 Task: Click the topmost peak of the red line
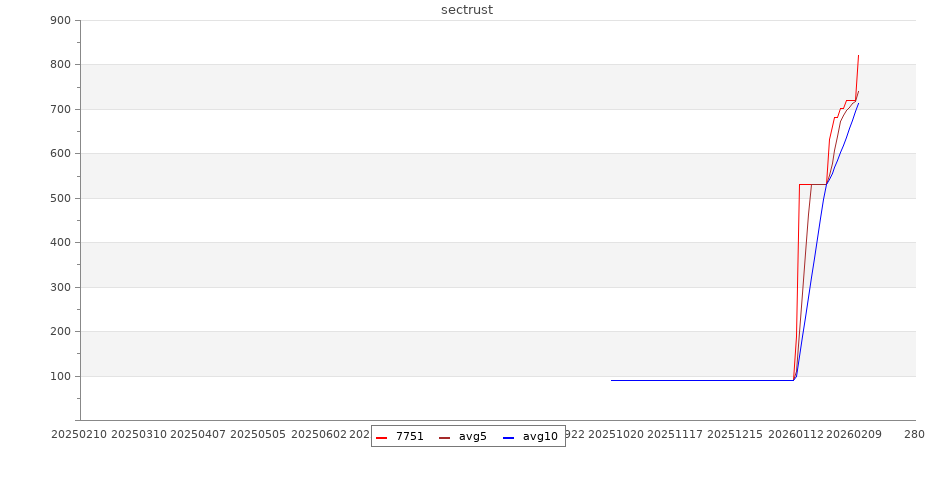click(x=858, y=56)
